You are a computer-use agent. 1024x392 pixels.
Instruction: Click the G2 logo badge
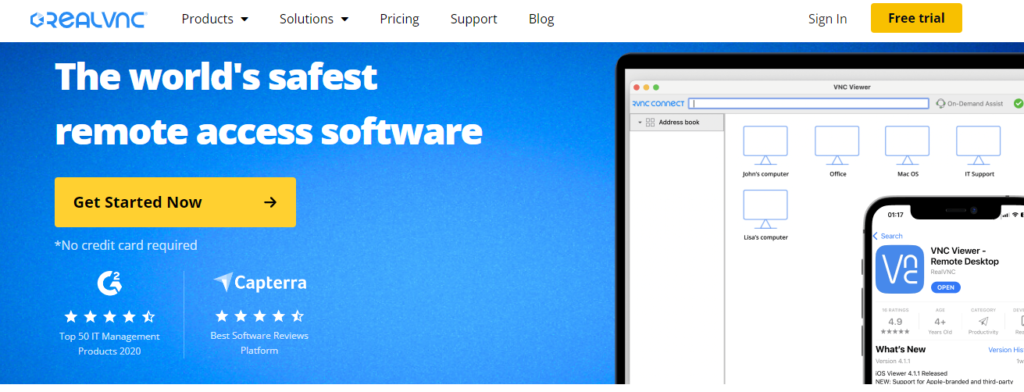[x=110, y=283]
